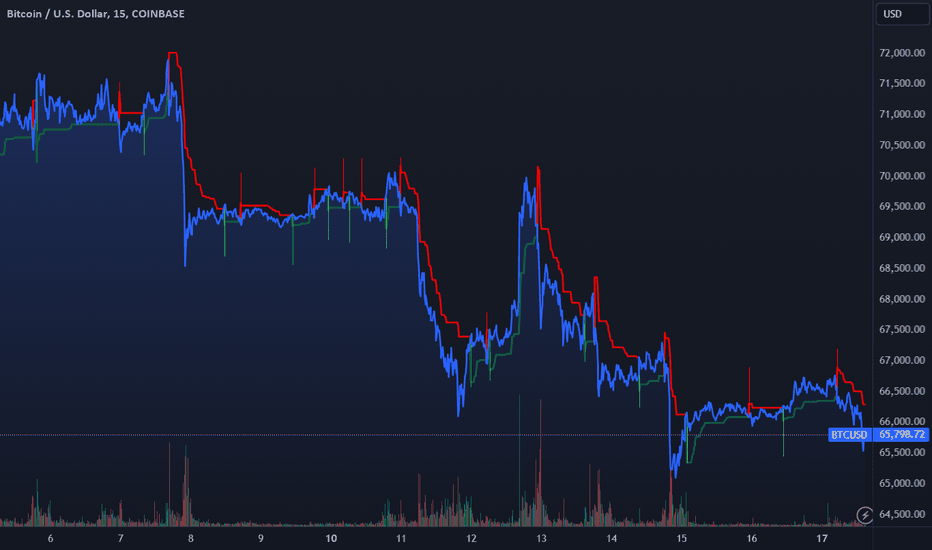Image resolution: width=932 pixels, height=550 pixels.
Task: Click the 66,500.00 price axis label
Action: [902, 391]
